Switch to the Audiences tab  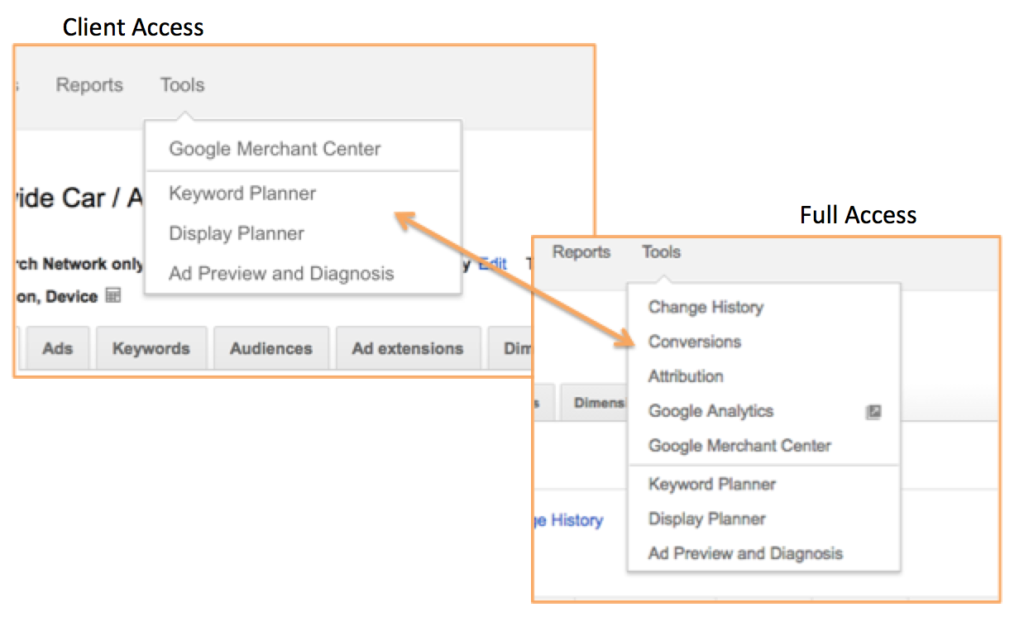(x=271, y=349)
